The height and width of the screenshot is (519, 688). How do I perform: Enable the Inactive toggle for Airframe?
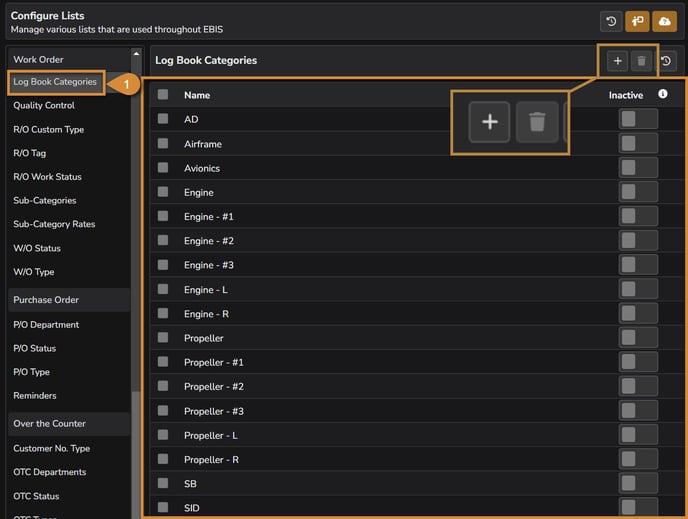pyautogui.click(x=637, y=143)
